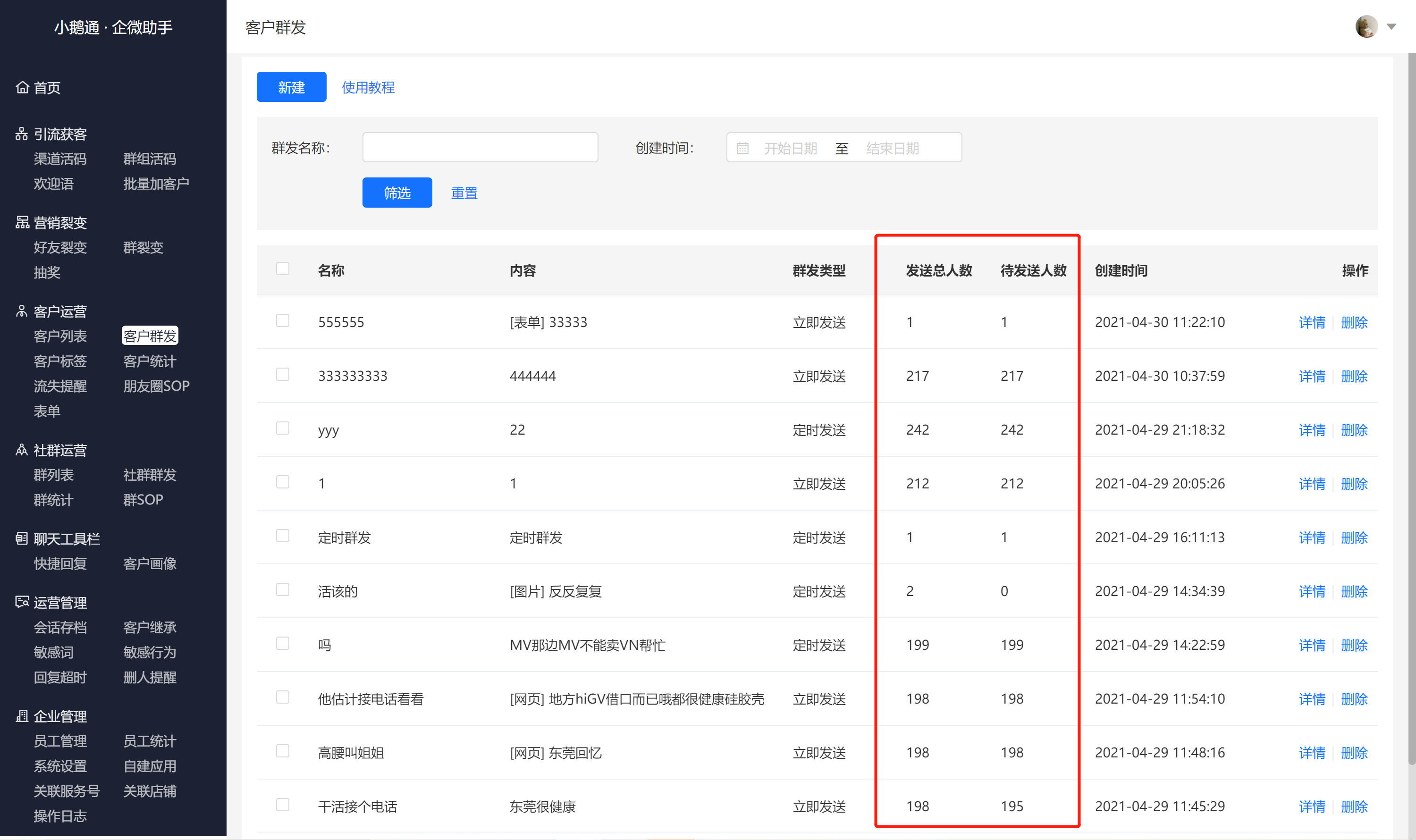Open 批量加客户 in the sidebar

point(156,184)
